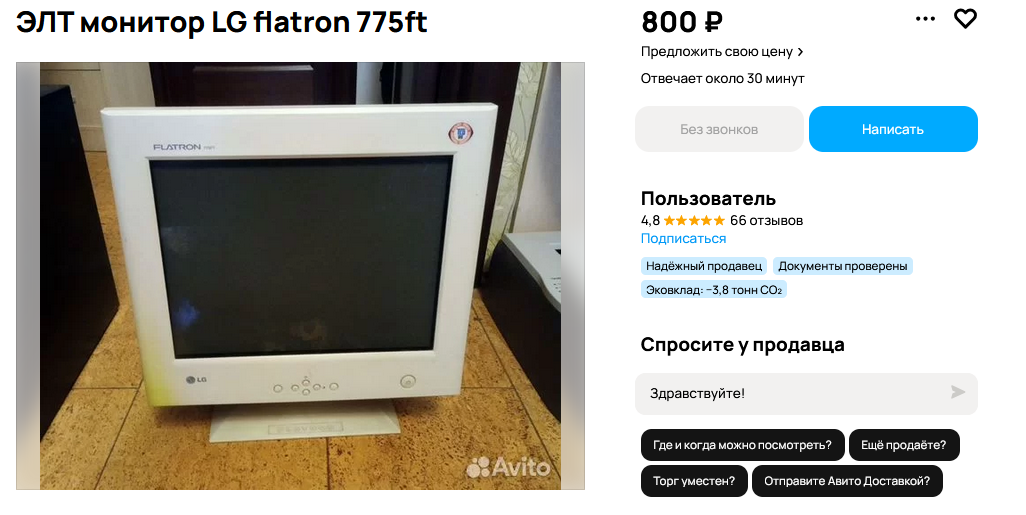Click the Avito watermark on the photo
Image resolution: width=1026 pixels, height=515 pixels.
tap(508, 467)
